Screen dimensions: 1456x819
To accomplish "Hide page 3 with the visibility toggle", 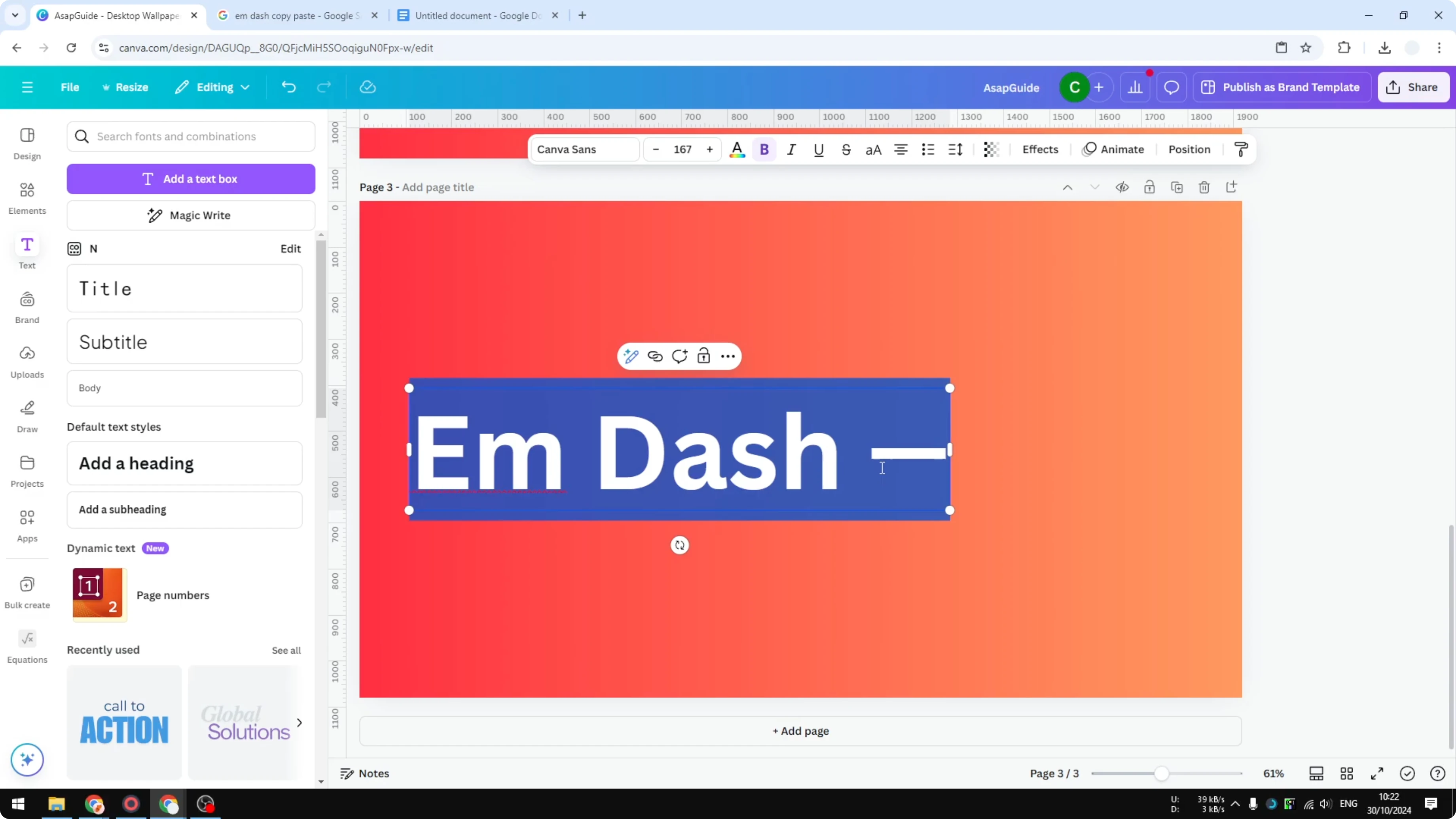I will tap(1122, 187).
